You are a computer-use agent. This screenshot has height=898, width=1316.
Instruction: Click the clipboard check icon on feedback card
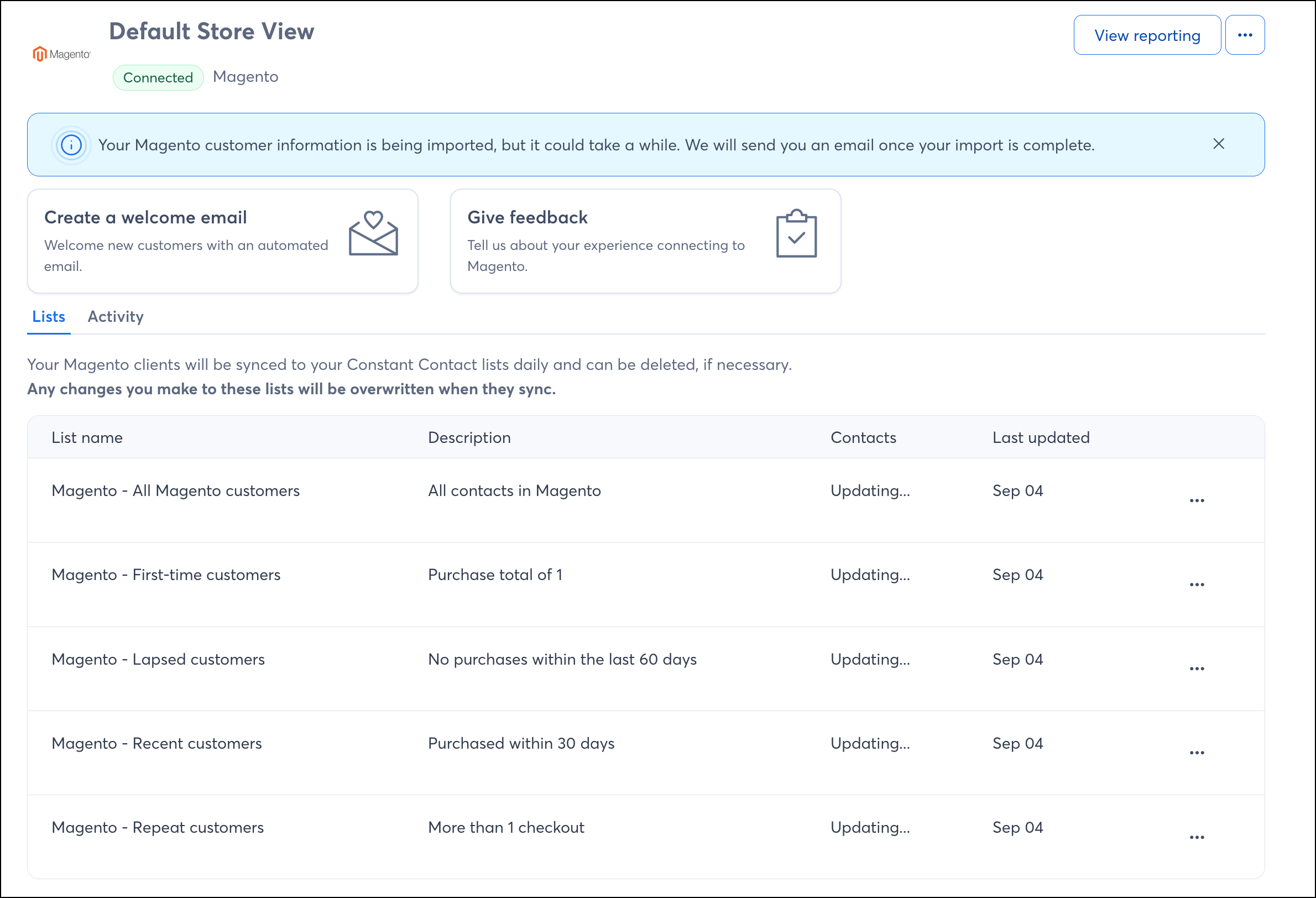[796, 233]
